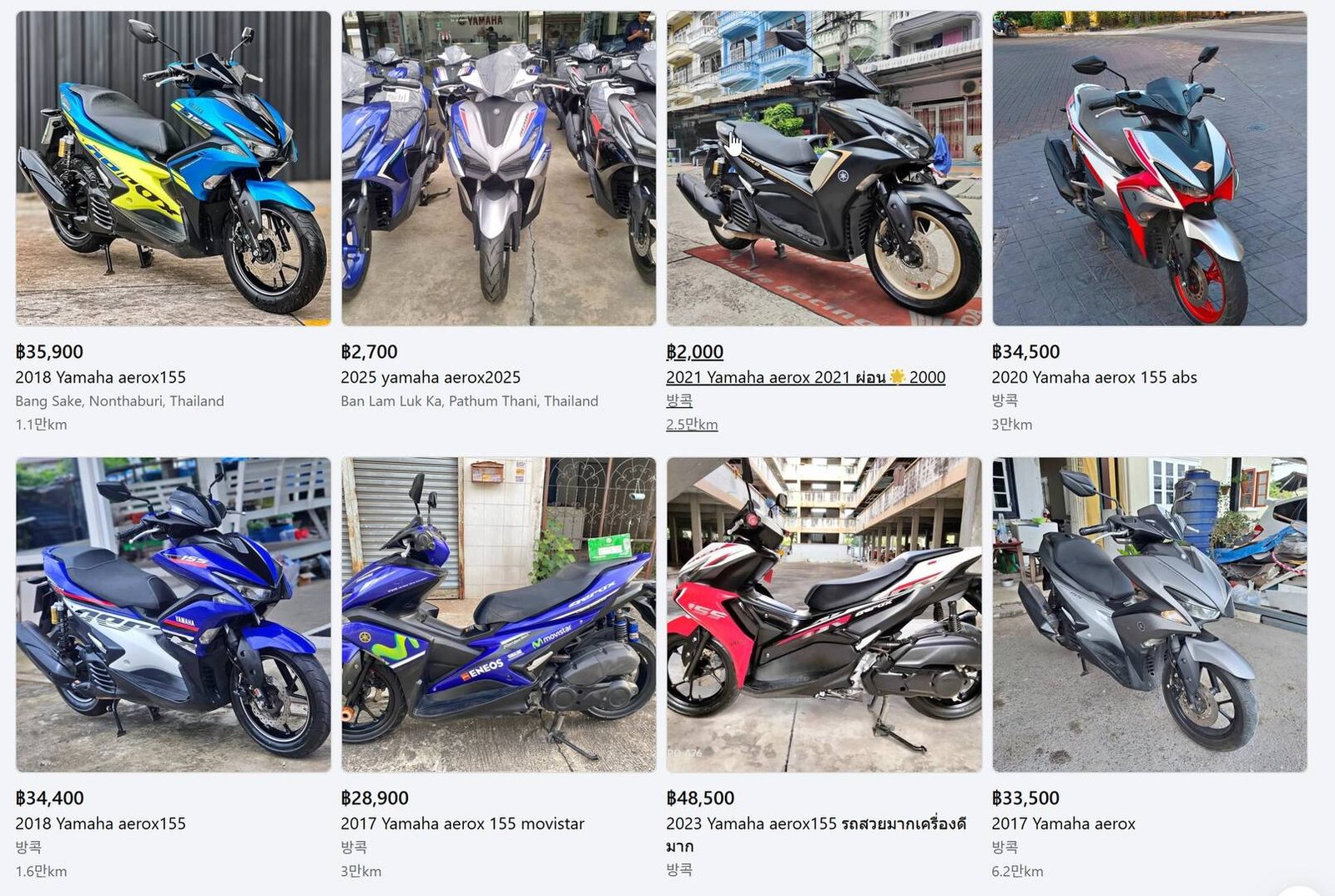Open the 2021 Yamaha aerox 2021 title
This screenshot has height=896, width=1335.
point(805,377)
